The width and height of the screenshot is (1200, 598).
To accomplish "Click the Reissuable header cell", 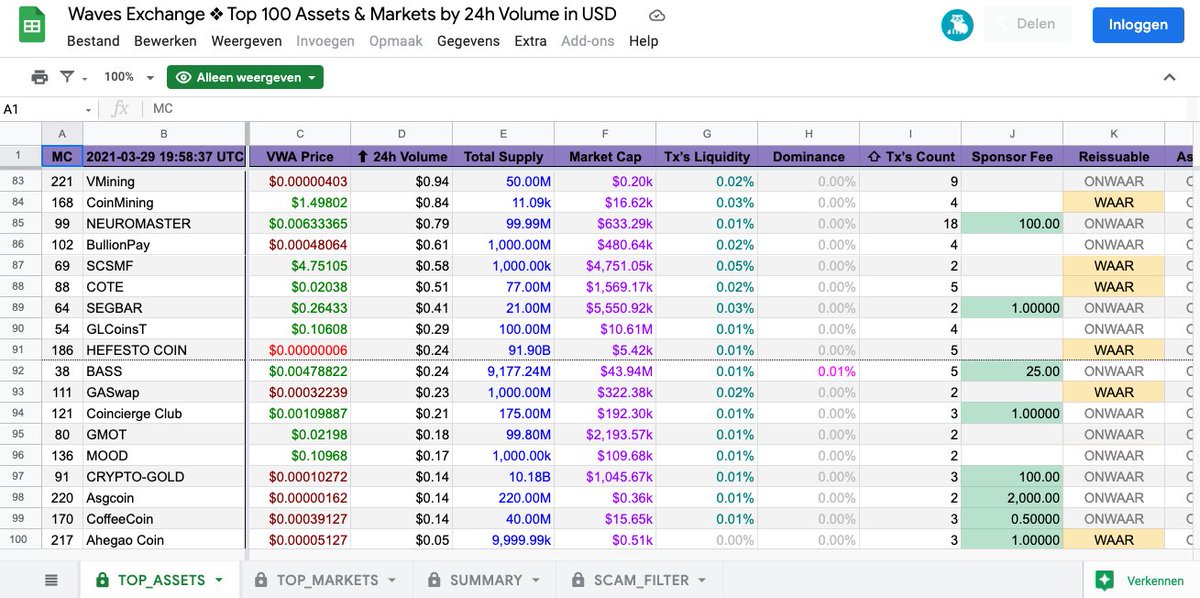I will click(1114, 156).
